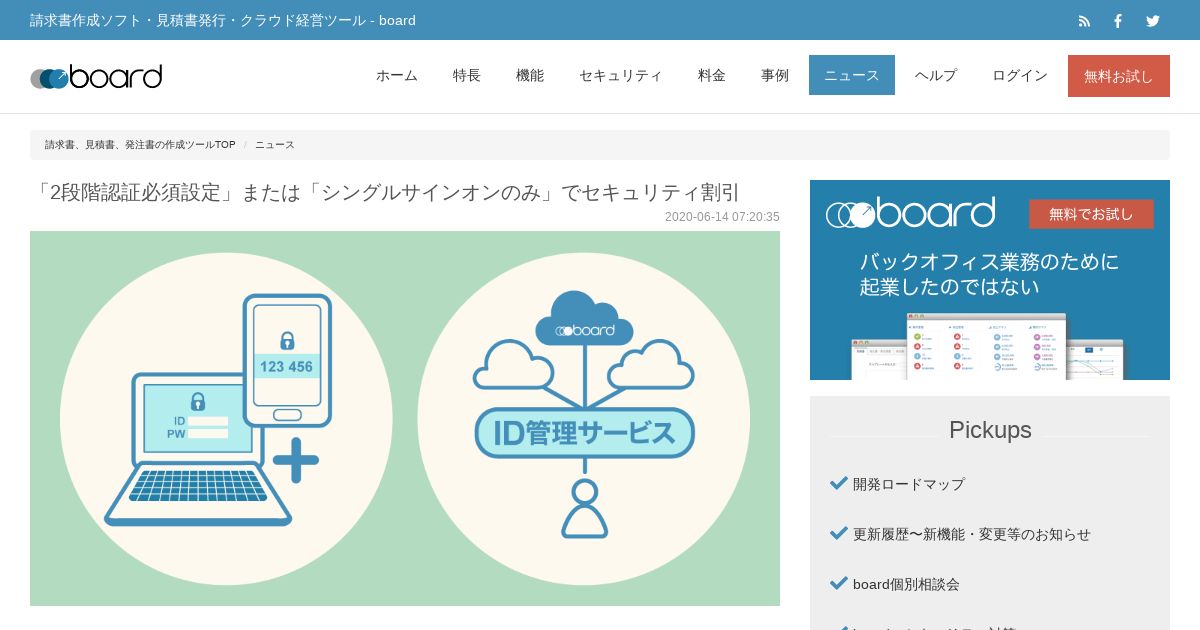Click the 無料お試し button in header
This screenshot has width=1200, height=630.
pyautogui.click(x=1119, y=76)
